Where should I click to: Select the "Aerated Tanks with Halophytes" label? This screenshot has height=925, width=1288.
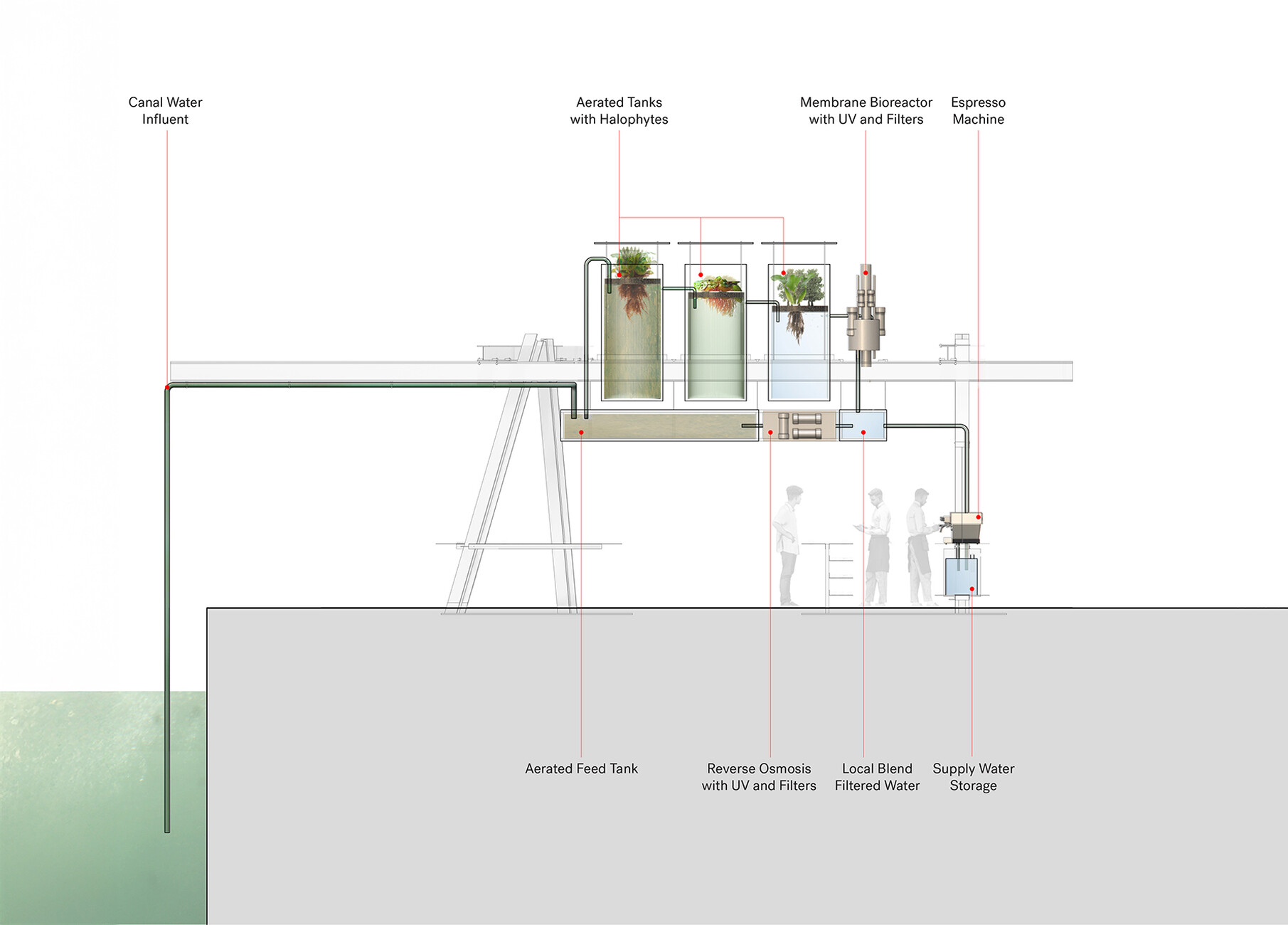pyautogui.click(x=619, y=111)
